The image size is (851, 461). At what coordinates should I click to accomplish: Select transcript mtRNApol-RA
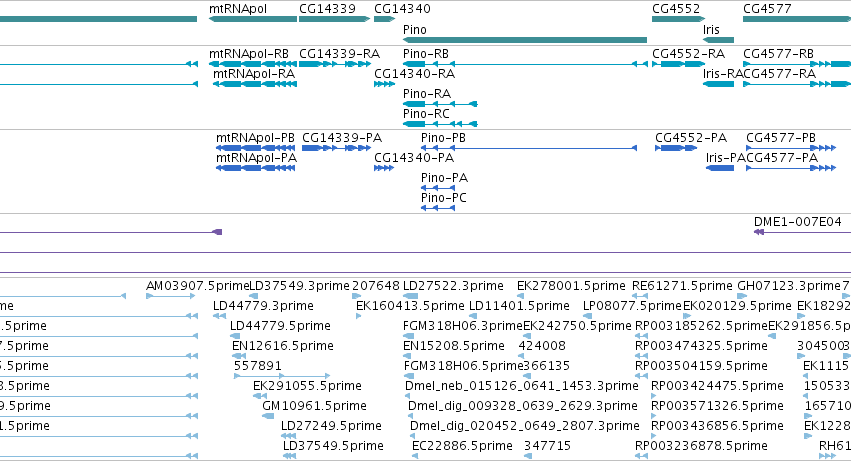(x=254, y=74)
